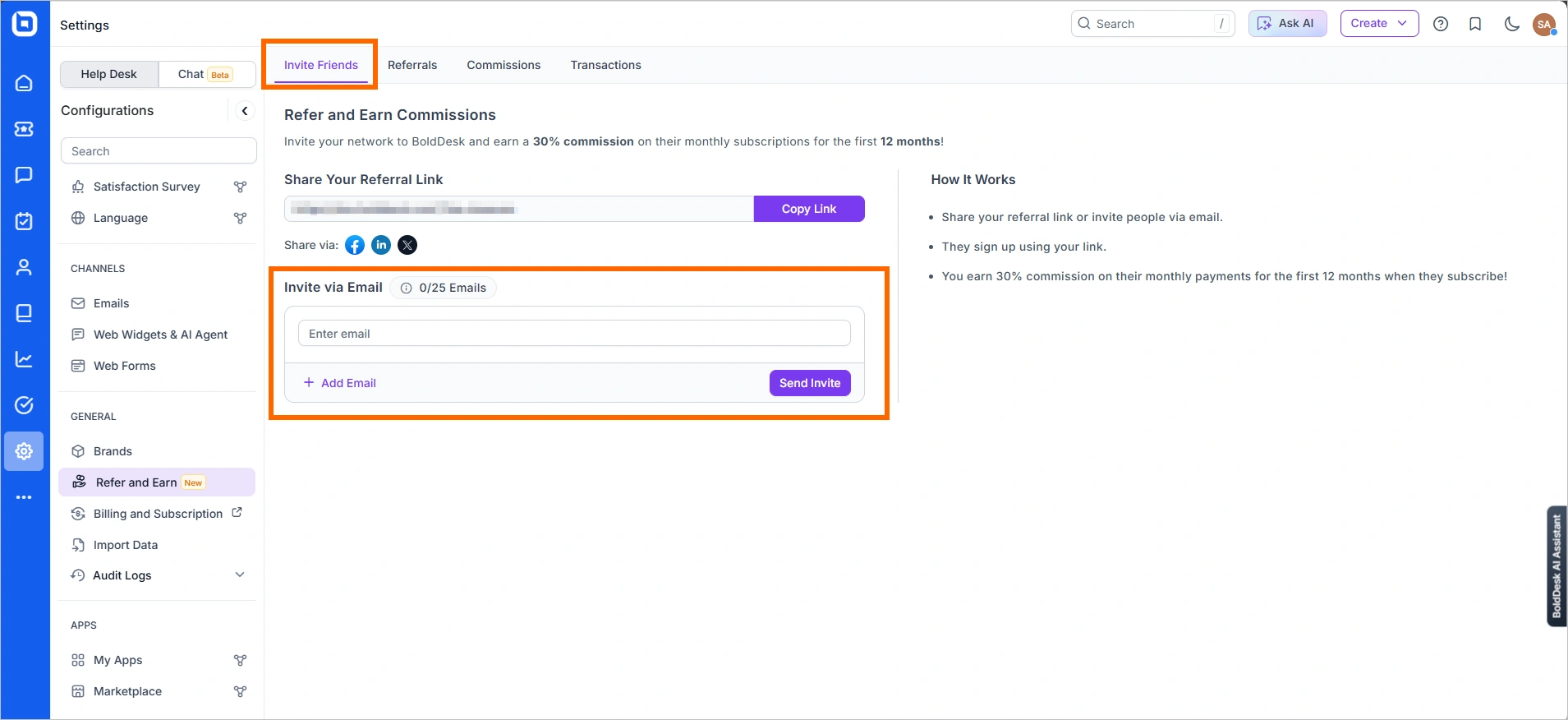Image resolution: width=1568 pixels, height=720 pixels.
Task: Click the Ask AI button
Action: 1287,24
